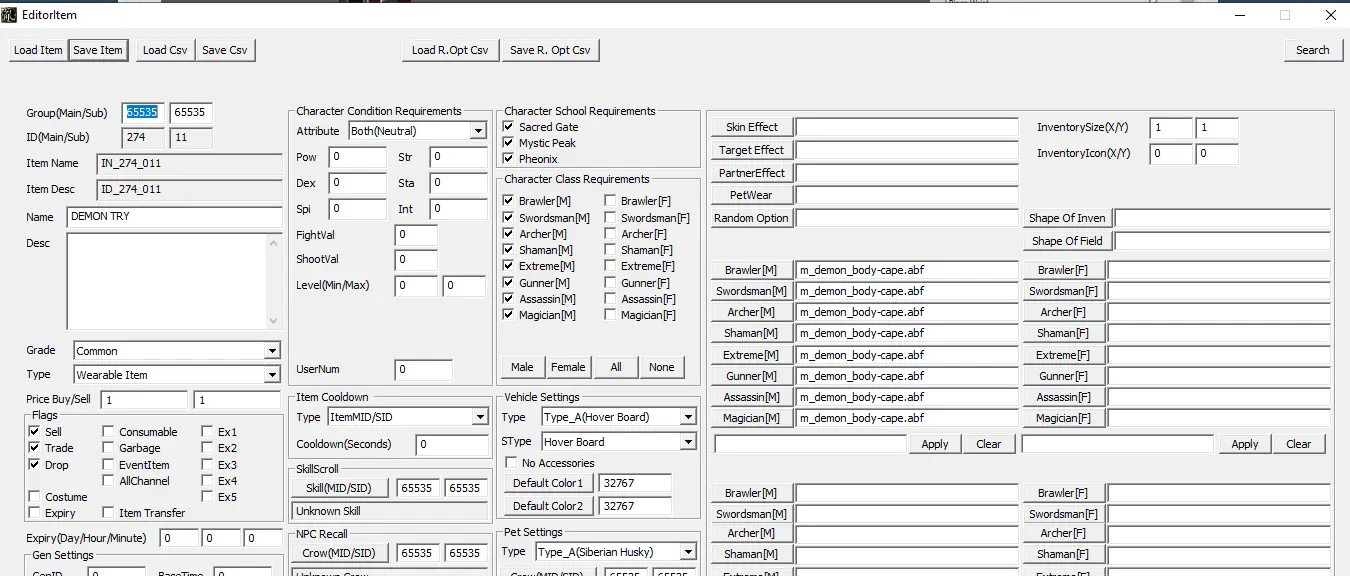Click the Desc box scroll down arrow
This screenshot has height=576, width=1350.
(x=274, y=321)
